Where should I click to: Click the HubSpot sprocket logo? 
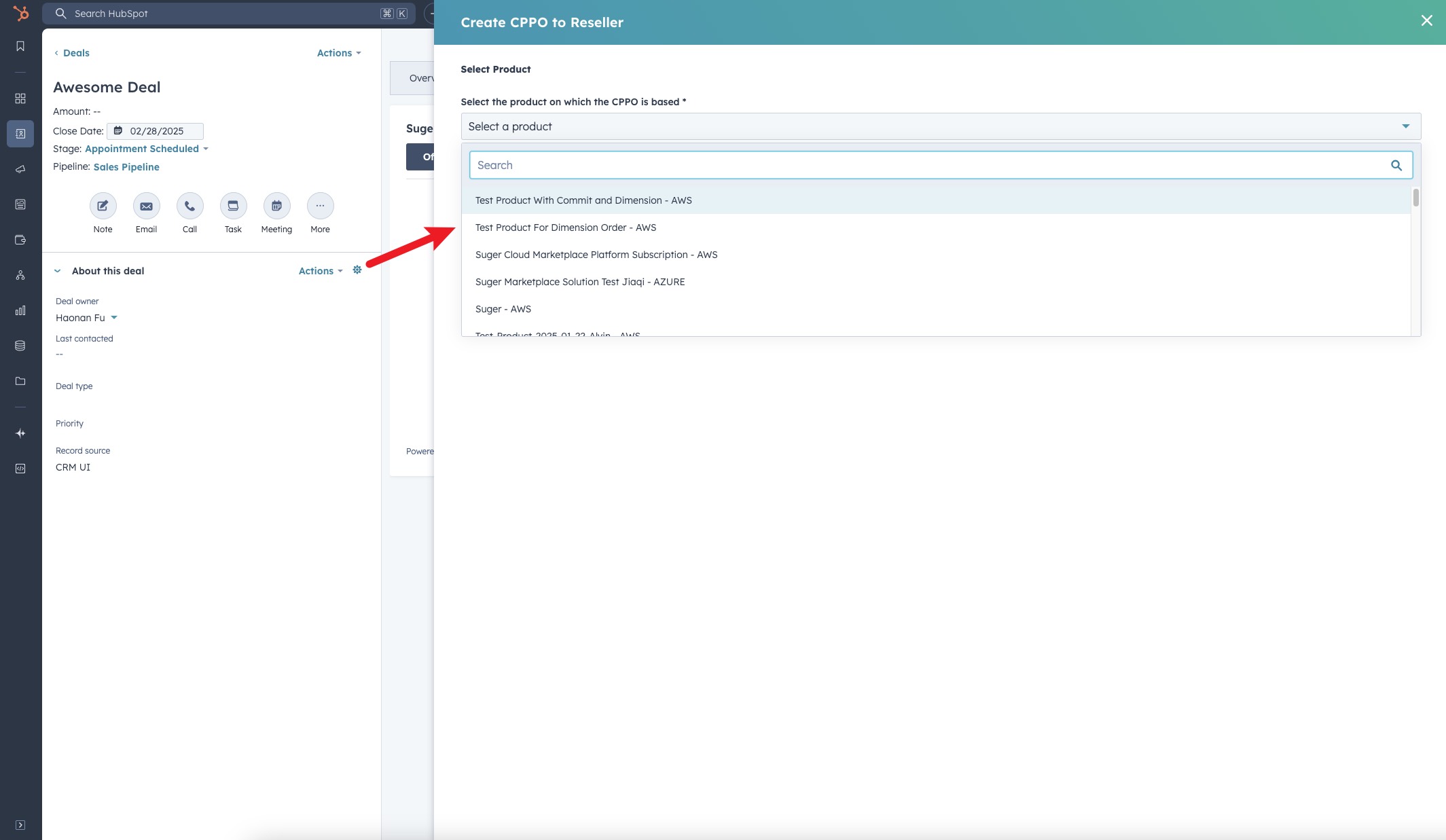[20, 13]
